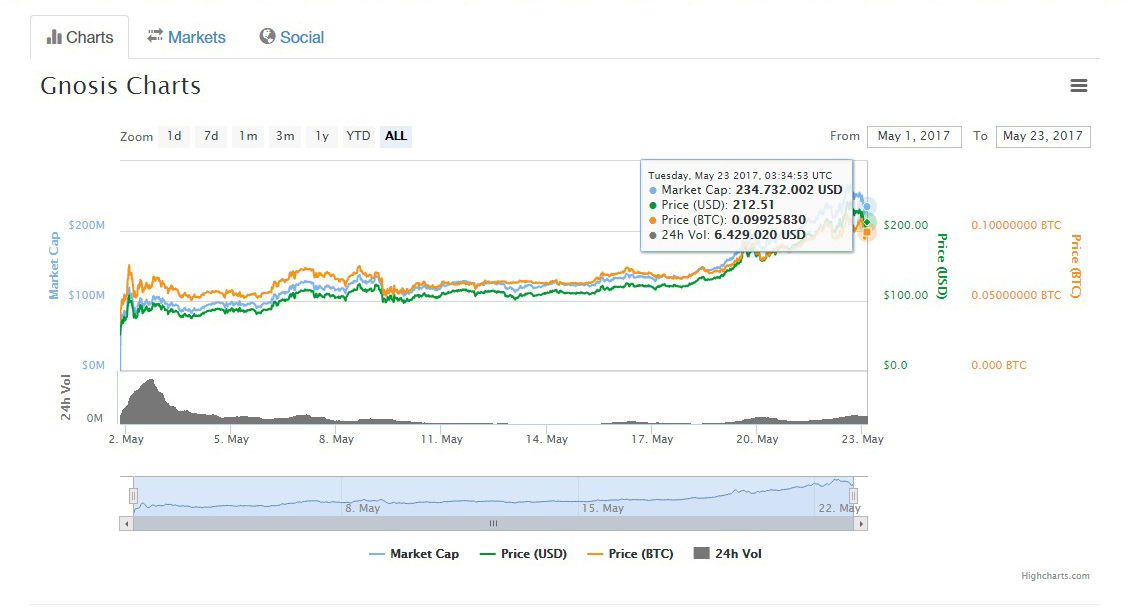Open the Highcharts.com credit link
This screenshot has height=612, width=1126.
coord(1056,576)
